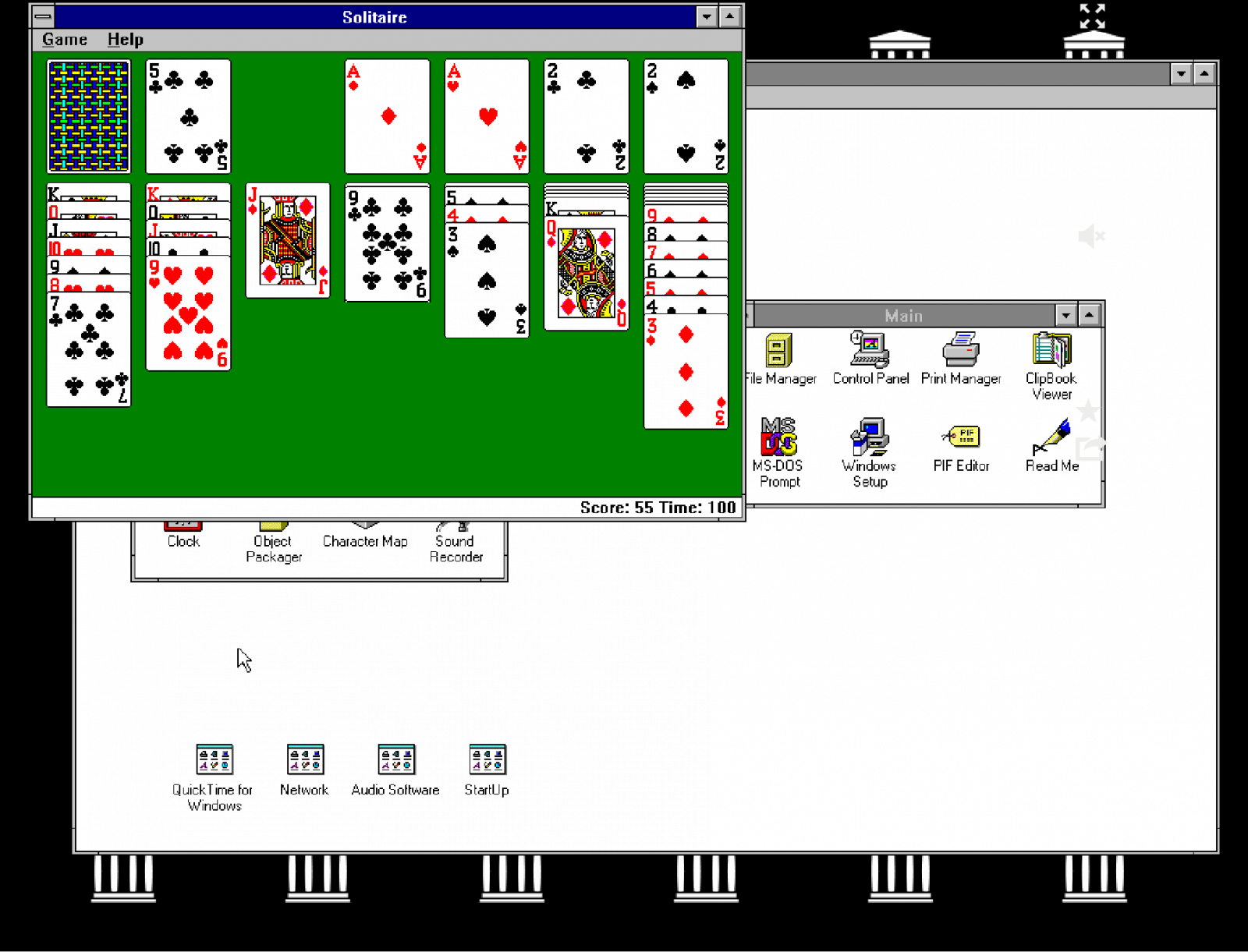
Task: Minimize the Program Manager window
Action: [1181, 74]
